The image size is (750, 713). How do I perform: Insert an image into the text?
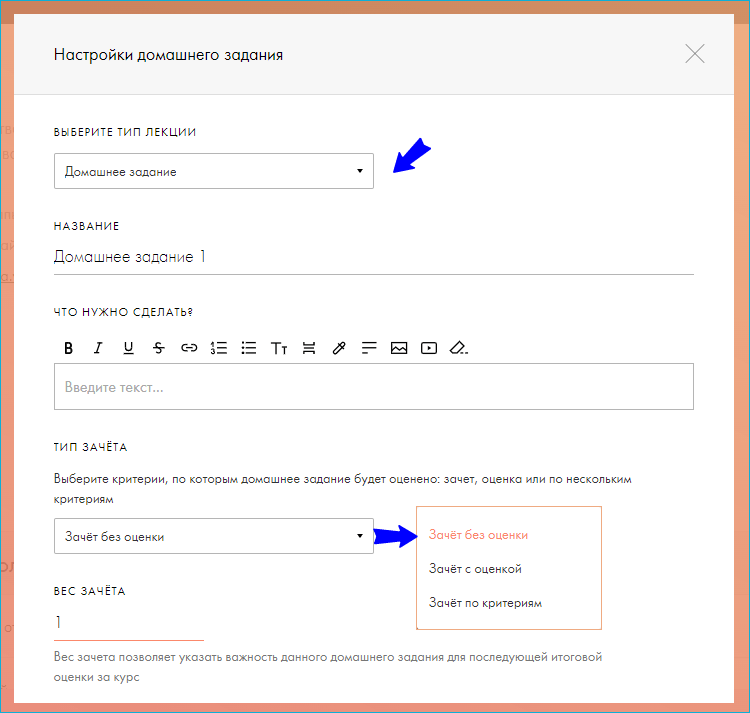click(x=399, y=348)
